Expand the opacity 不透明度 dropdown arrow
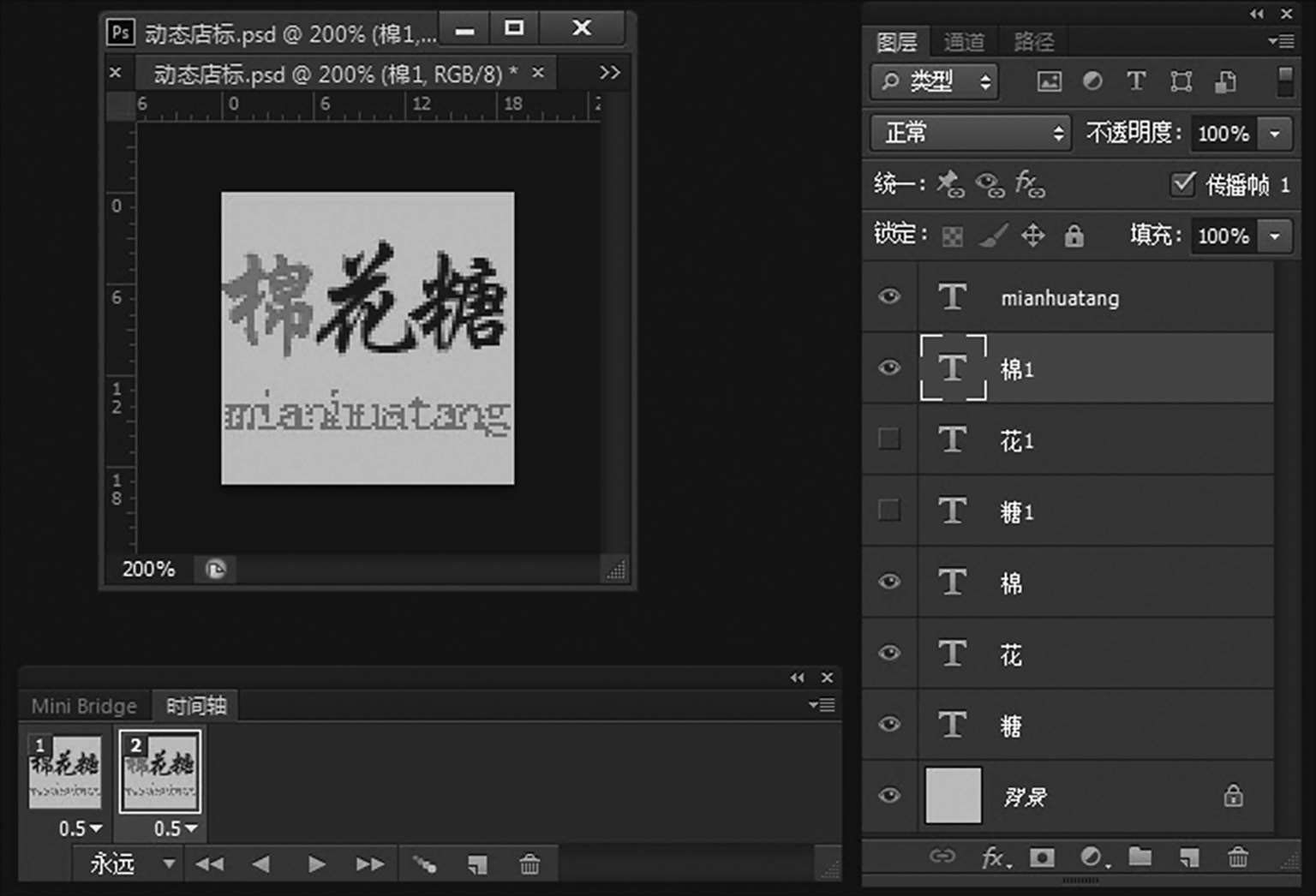The image size is (1316, 896). (1275, 134)
